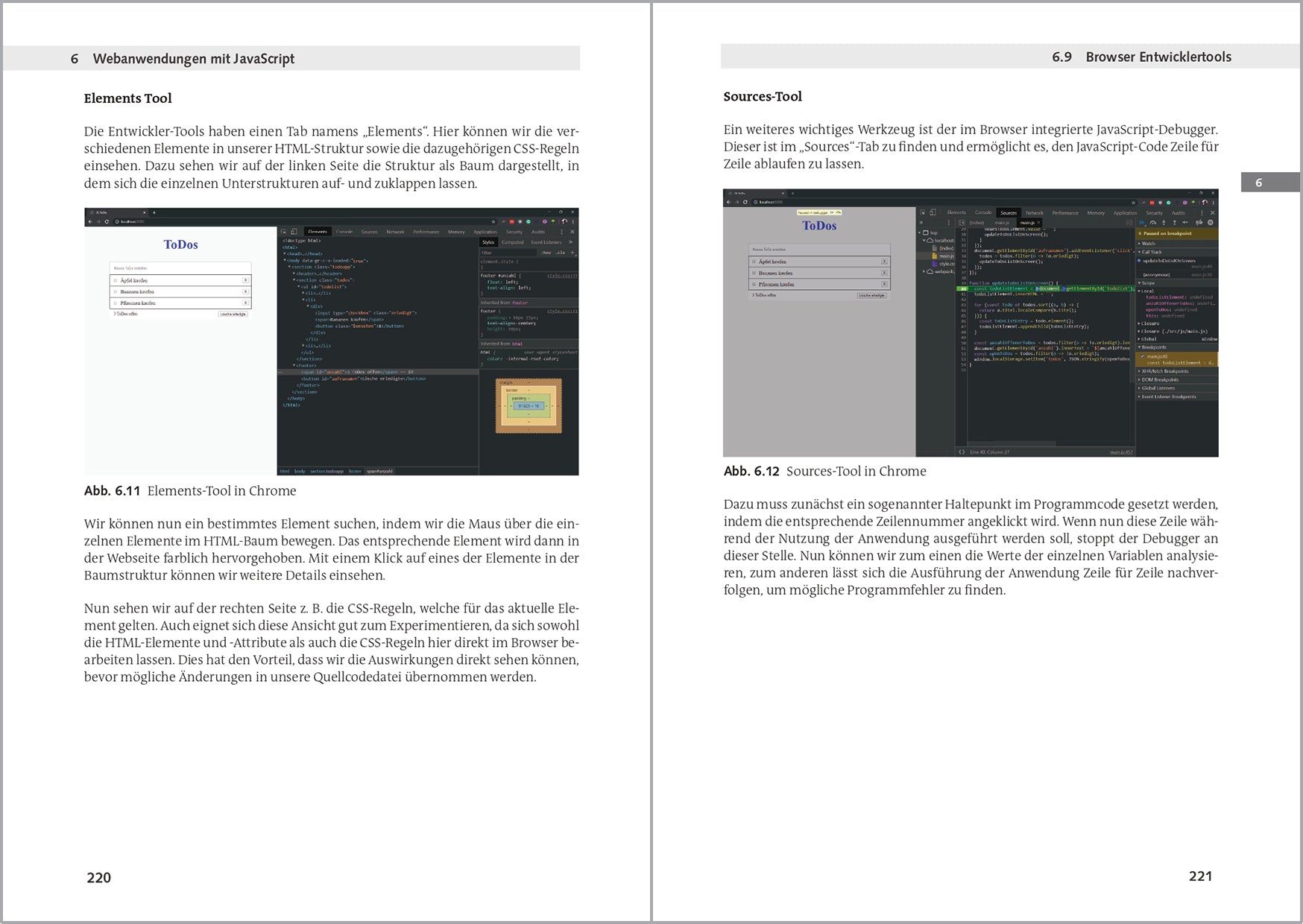Click the plus icon to add new style rule
Viewport: 1303px width, 924px height.
572,253
